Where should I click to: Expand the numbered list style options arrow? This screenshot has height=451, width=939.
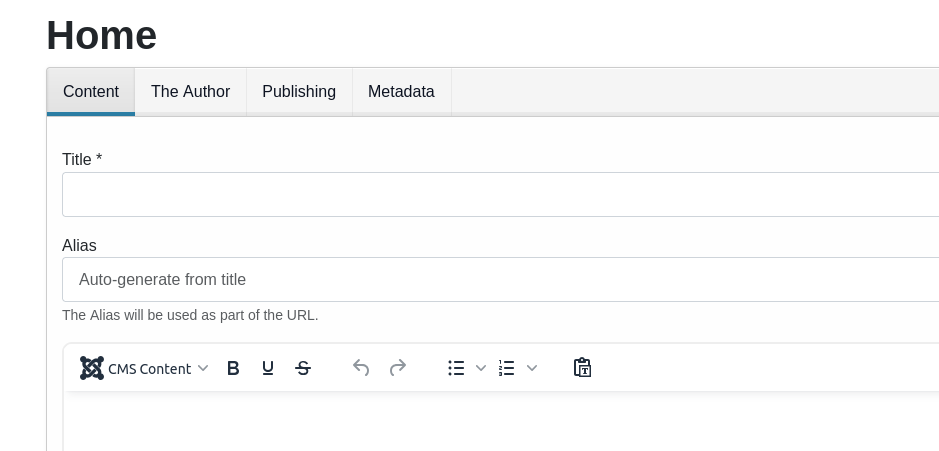532,368
